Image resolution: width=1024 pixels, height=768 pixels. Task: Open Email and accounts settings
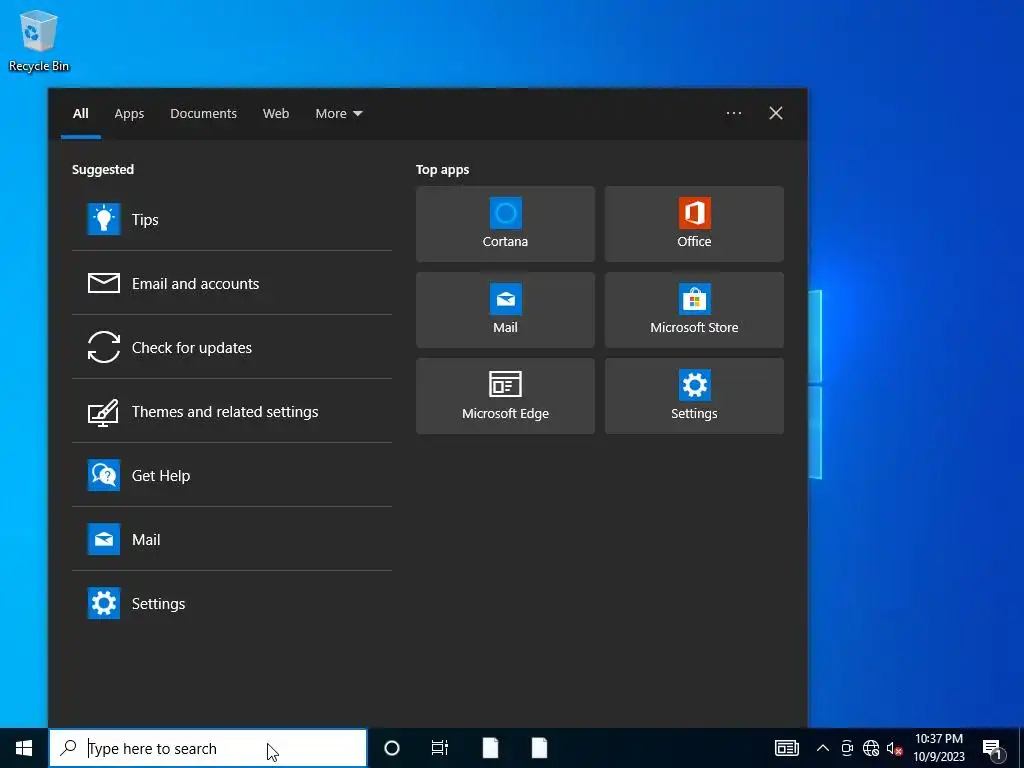[231, 283]
